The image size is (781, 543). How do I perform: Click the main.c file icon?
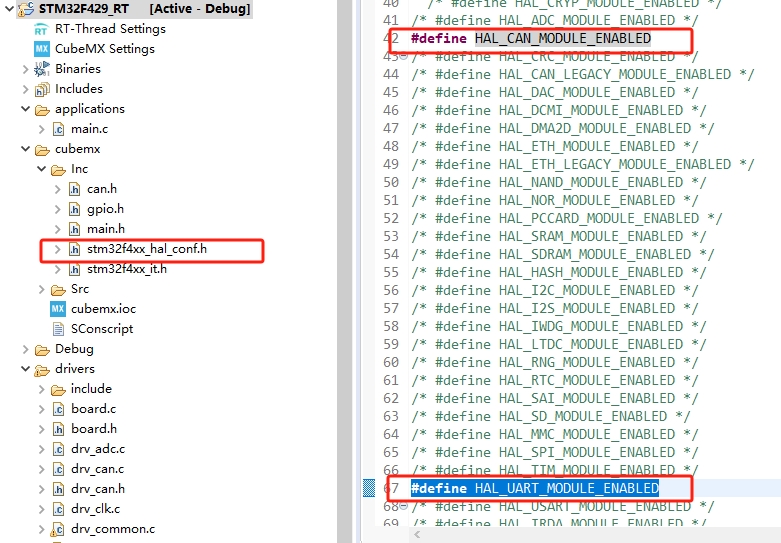coord(58,130)
